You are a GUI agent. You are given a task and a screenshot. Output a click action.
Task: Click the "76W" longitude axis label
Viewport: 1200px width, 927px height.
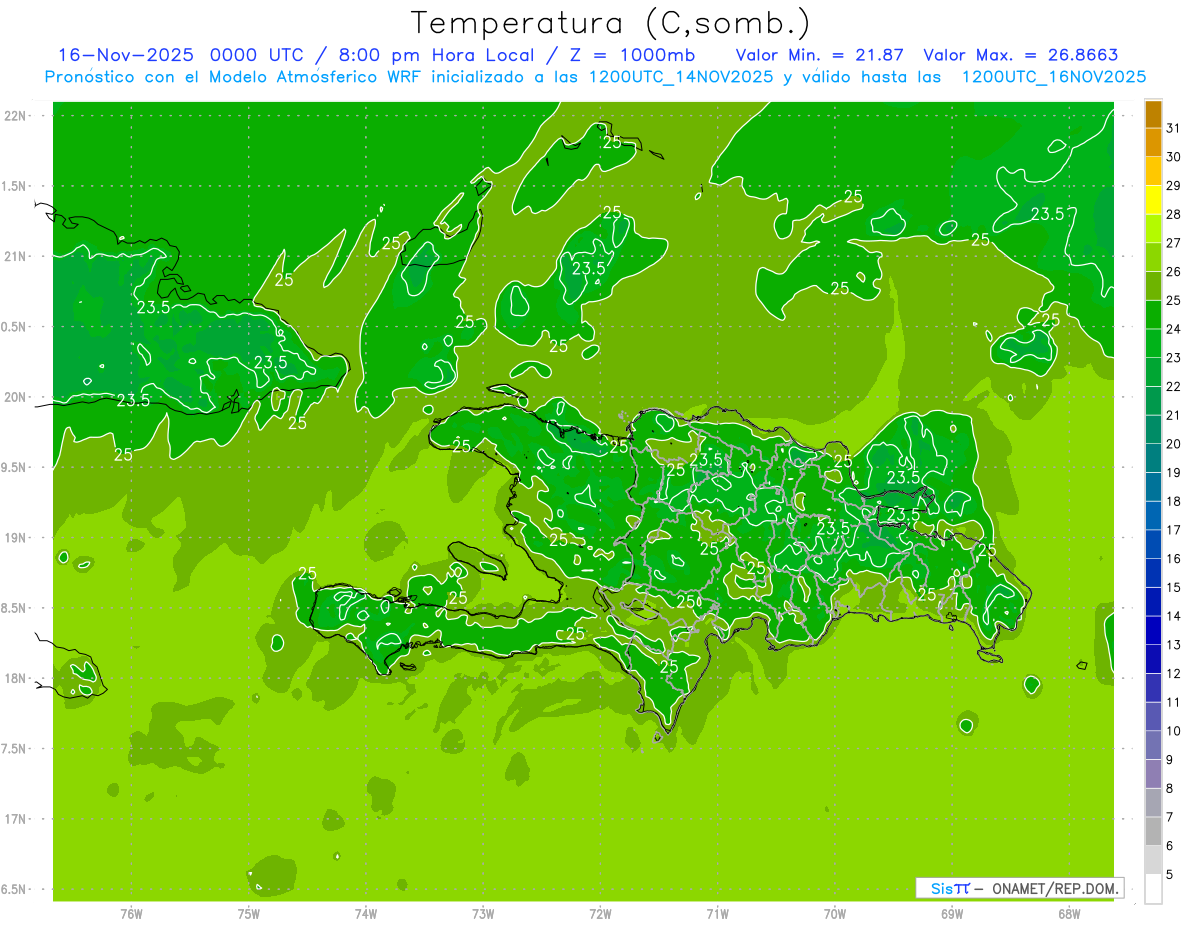tap(131, 913)
